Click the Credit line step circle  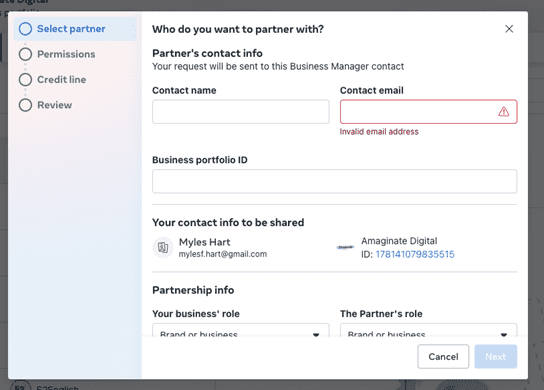pos(25,79)
